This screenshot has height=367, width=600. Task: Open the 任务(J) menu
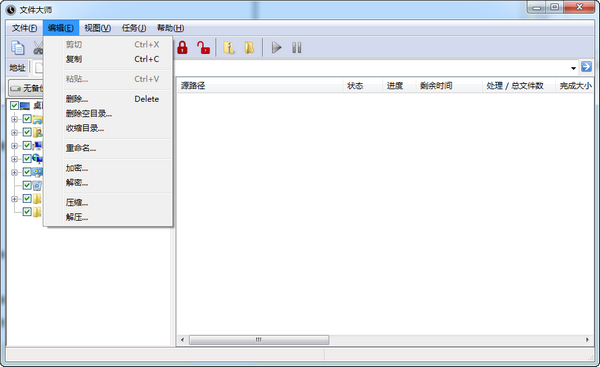pos(134,28)
